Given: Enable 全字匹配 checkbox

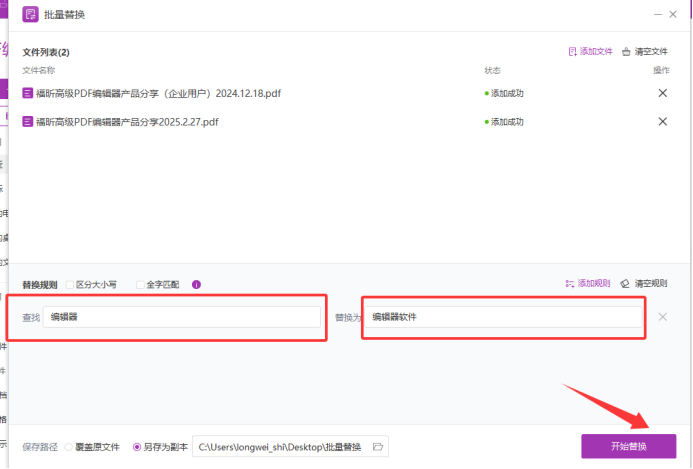Looking at the screenshot, I should 140,285.
